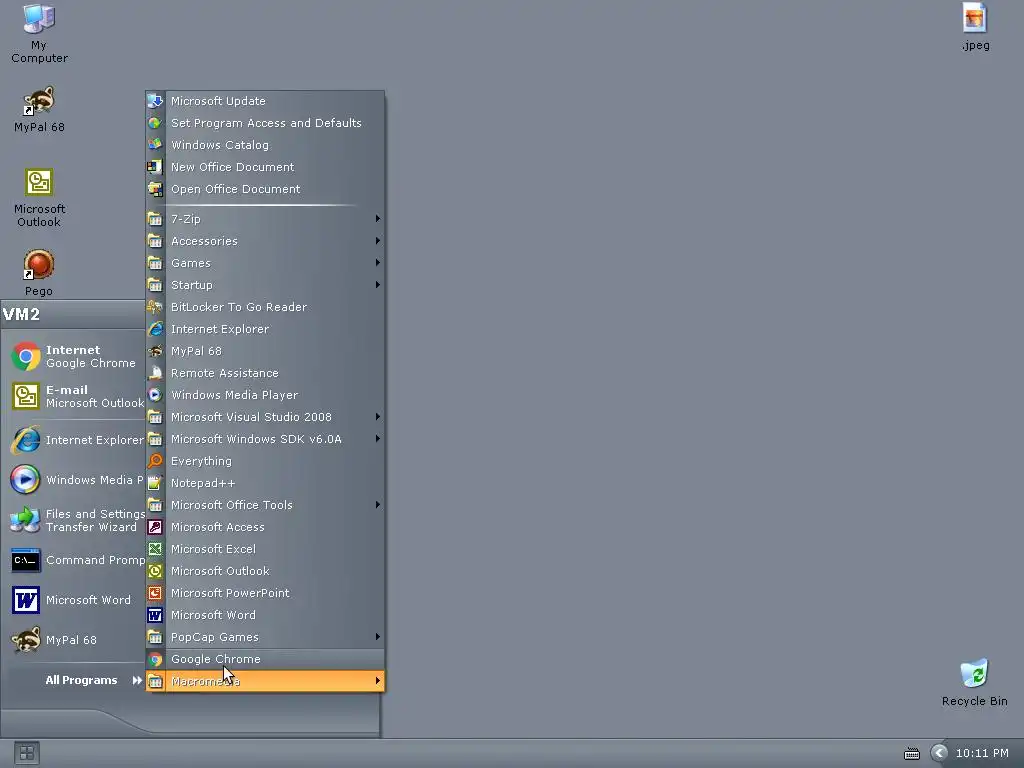Click the 10:11 PM clock
This screenshot has height=768, width=1024.
point(982,753)
